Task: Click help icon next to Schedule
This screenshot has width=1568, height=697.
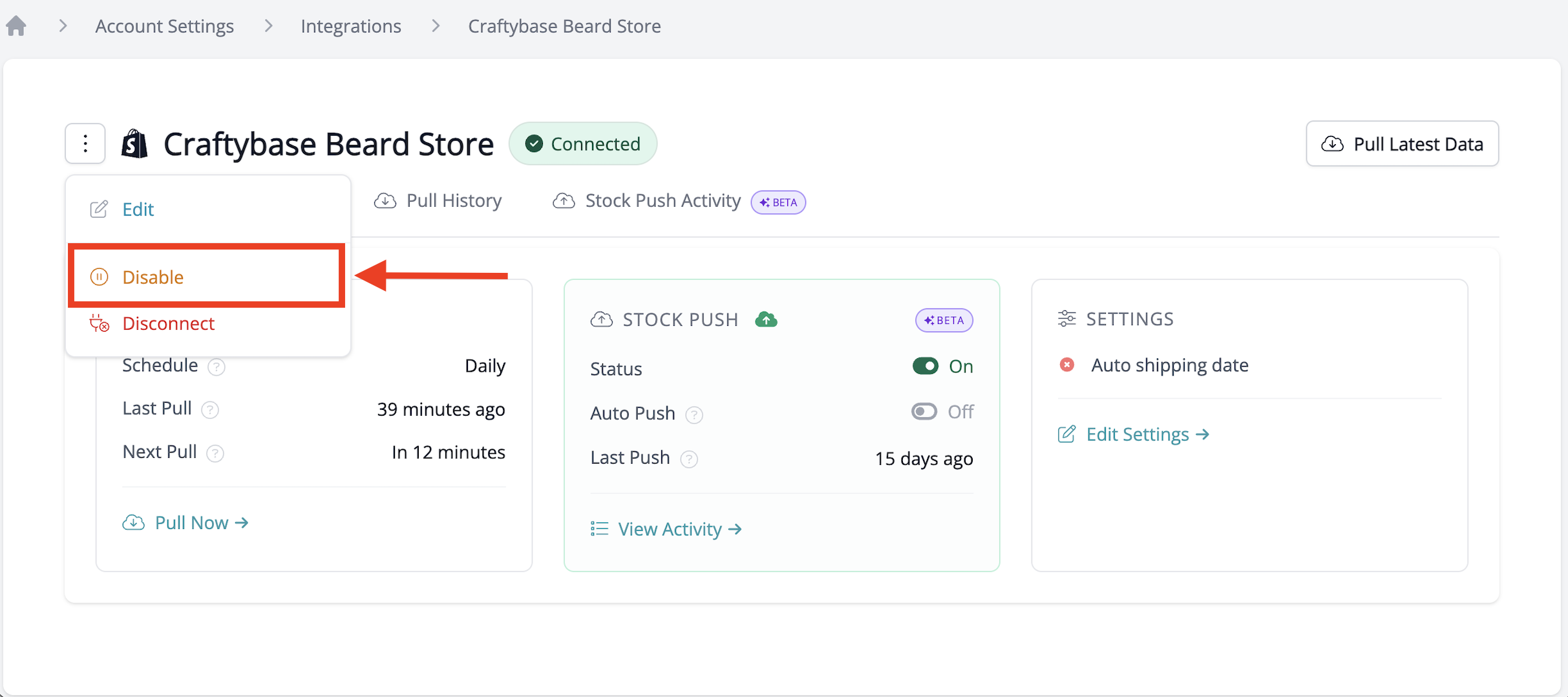Action: (217, 367)
